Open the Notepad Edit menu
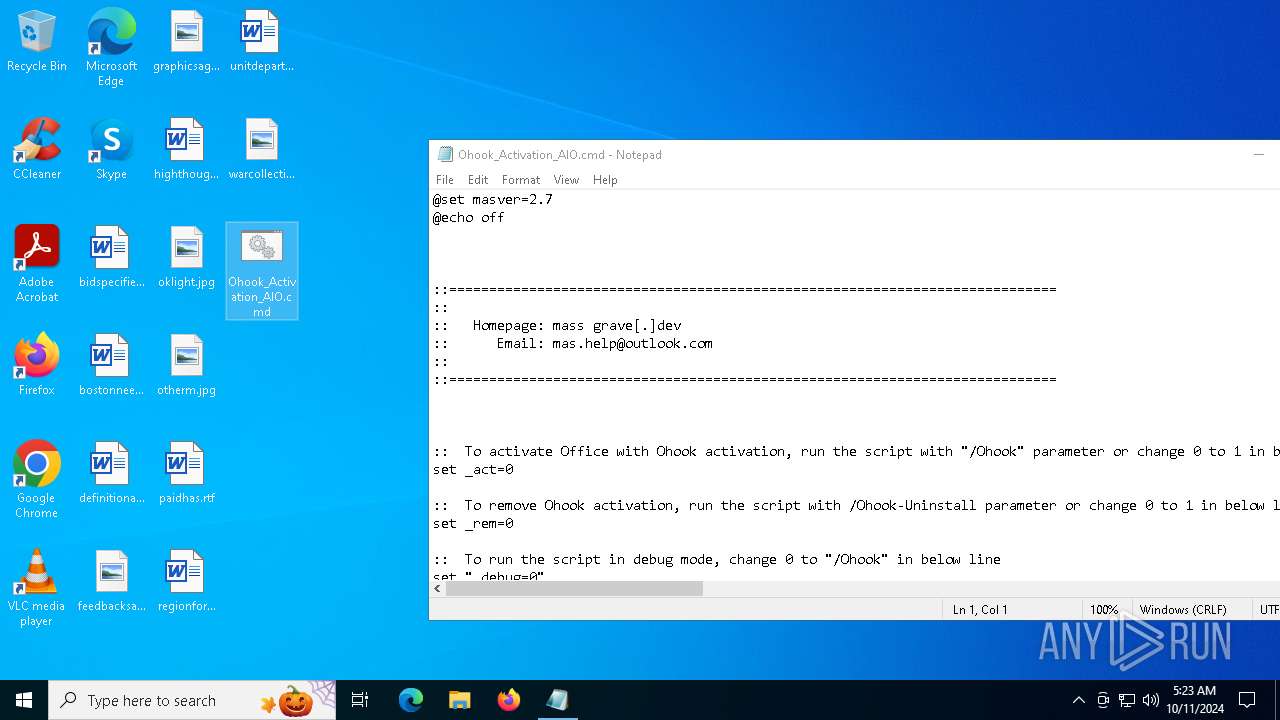 click(478, 180)
